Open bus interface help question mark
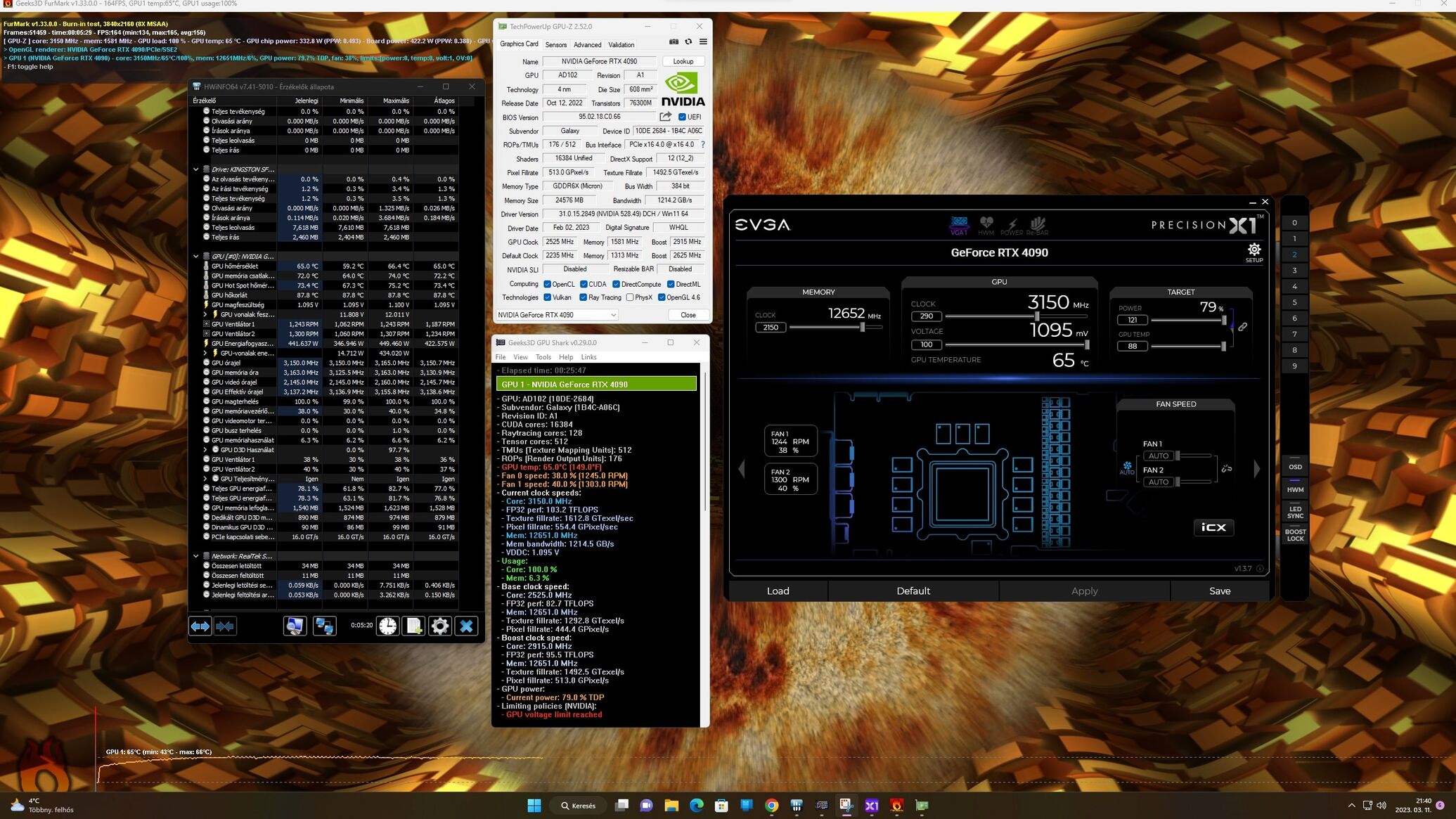 702,145
